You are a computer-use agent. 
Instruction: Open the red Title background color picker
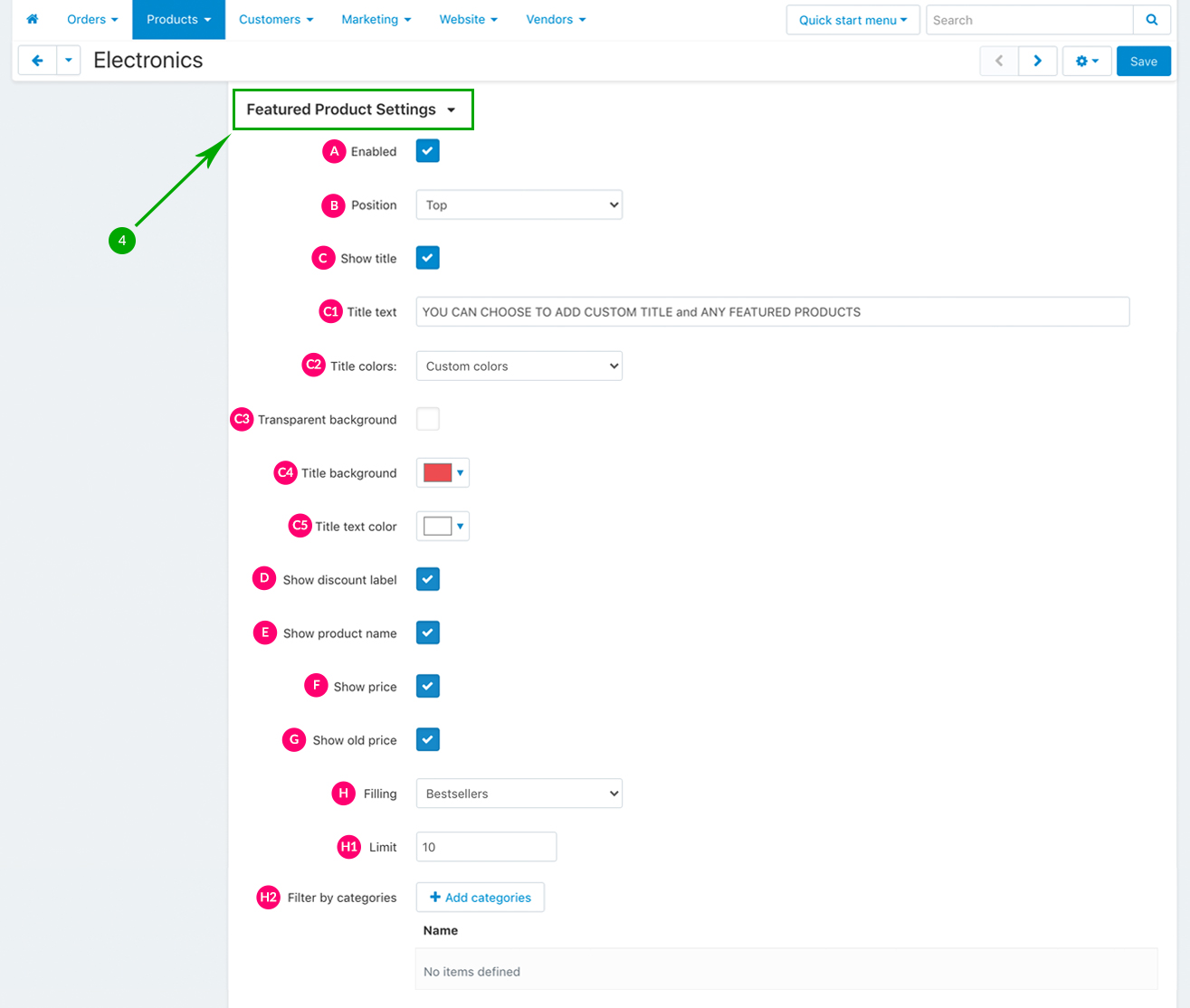(443, 472)
